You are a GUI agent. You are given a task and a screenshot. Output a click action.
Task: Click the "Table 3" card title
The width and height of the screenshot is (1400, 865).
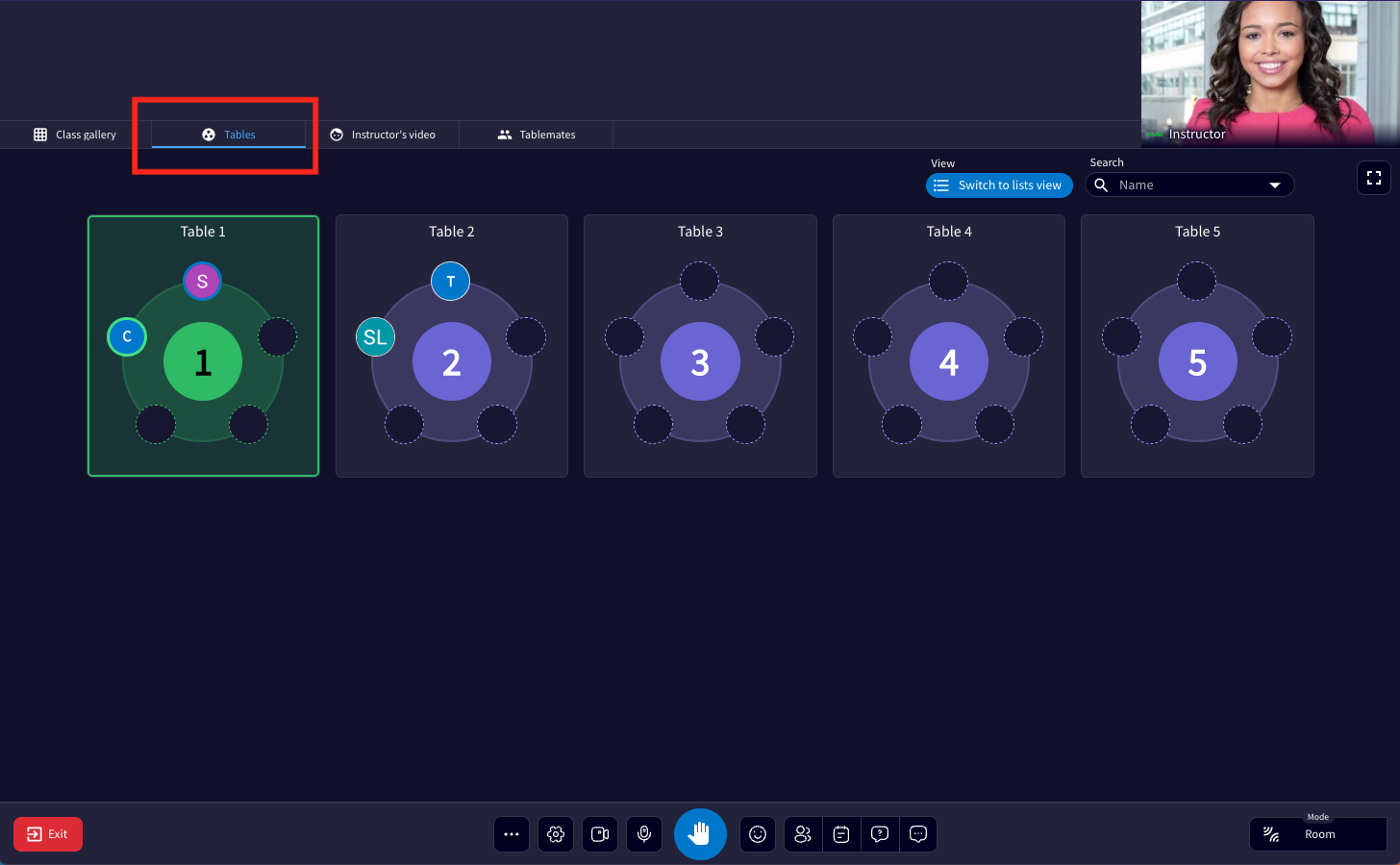(700, 232)
